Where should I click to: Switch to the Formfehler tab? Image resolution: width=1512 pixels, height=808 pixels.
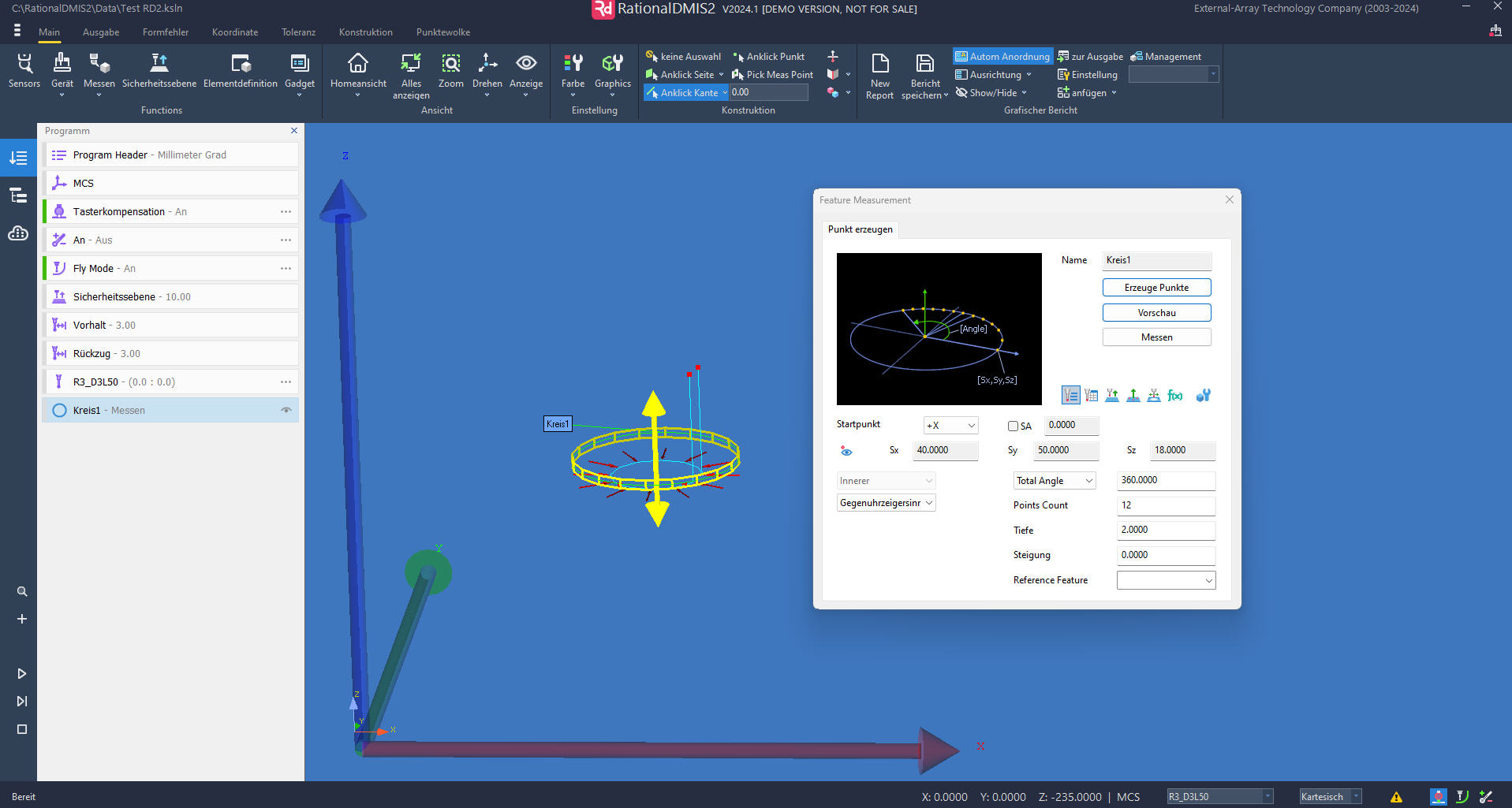pos(166,32)
